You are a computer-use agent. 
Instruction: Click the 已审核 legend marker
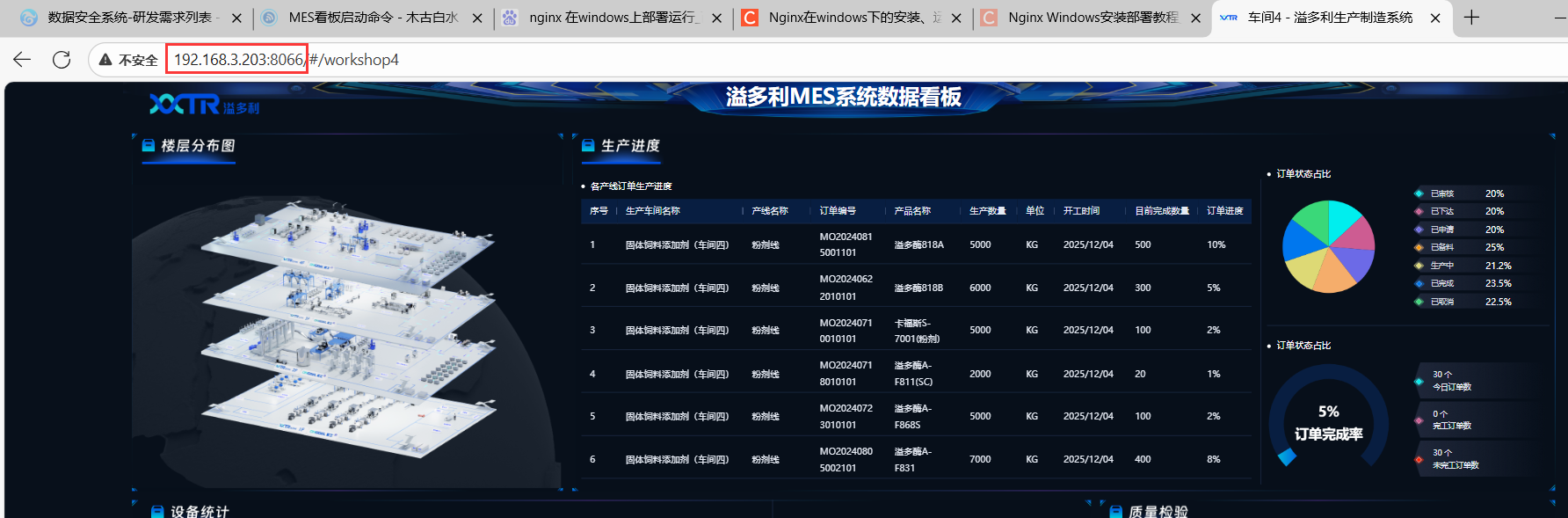[1419, 193]
